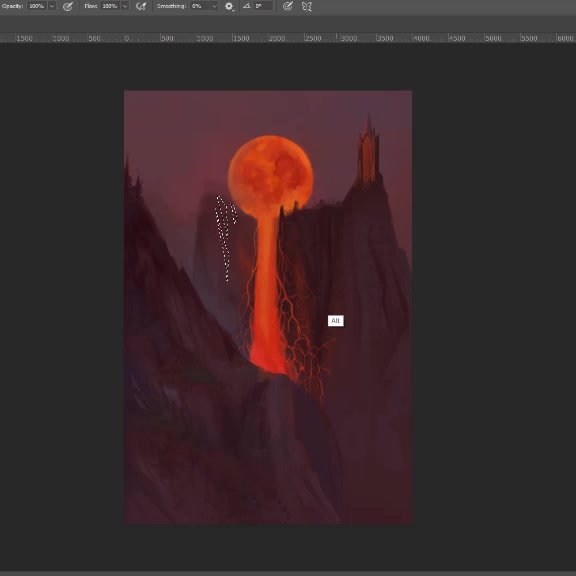The image size is (576, 576).
Task: Expand the Smoothing percentage dropdown arrow
Action: [x=214, y=6]
